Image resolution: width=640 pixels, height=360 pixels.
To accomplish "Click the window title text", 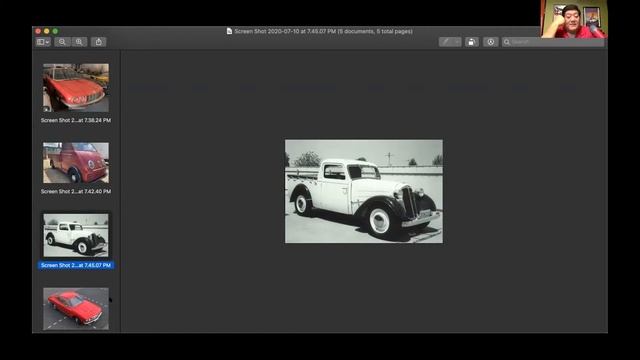I will pyautogui.click(x=323, y=31).
